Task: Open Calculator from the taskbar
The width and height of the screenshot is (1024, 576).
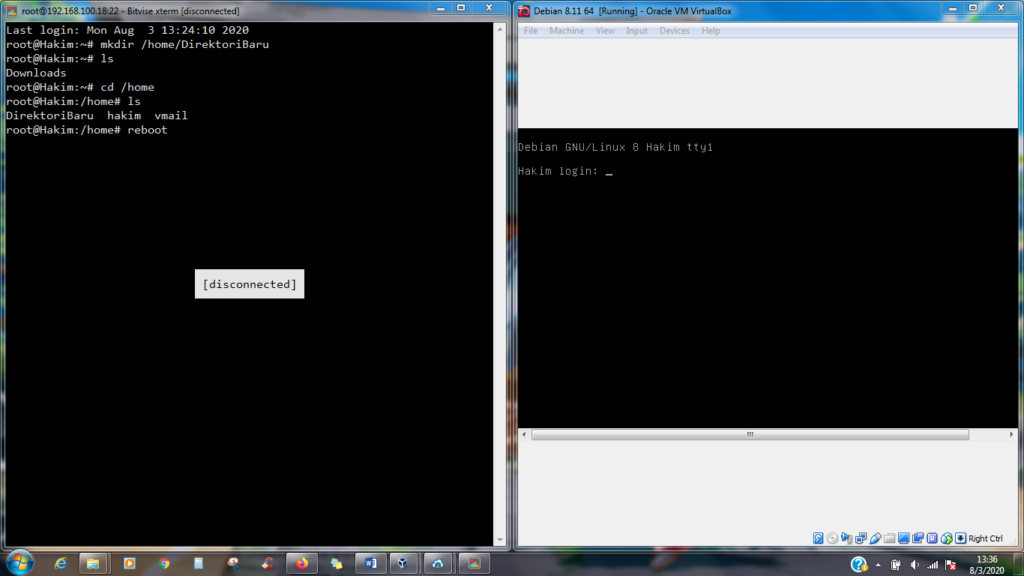Action: tap(199, 563)
